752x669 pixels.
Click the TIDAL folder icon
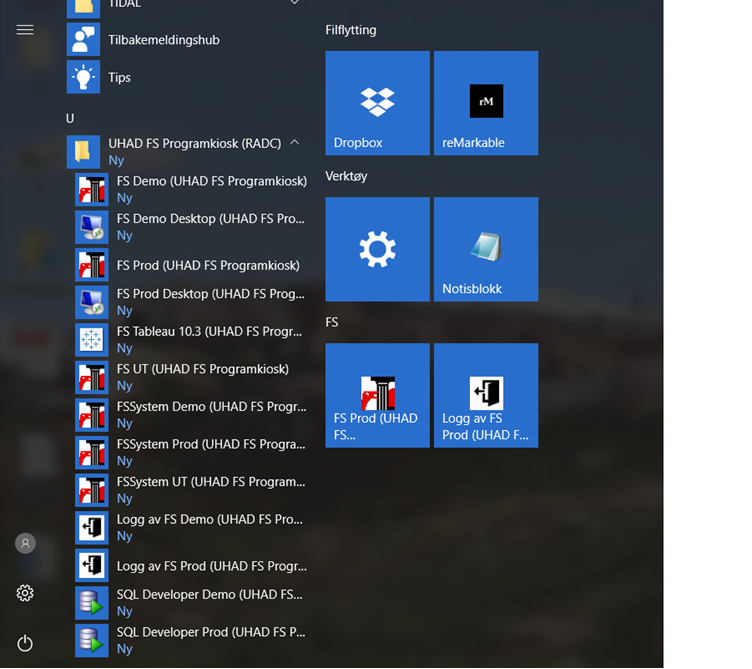tap(83, 7)
